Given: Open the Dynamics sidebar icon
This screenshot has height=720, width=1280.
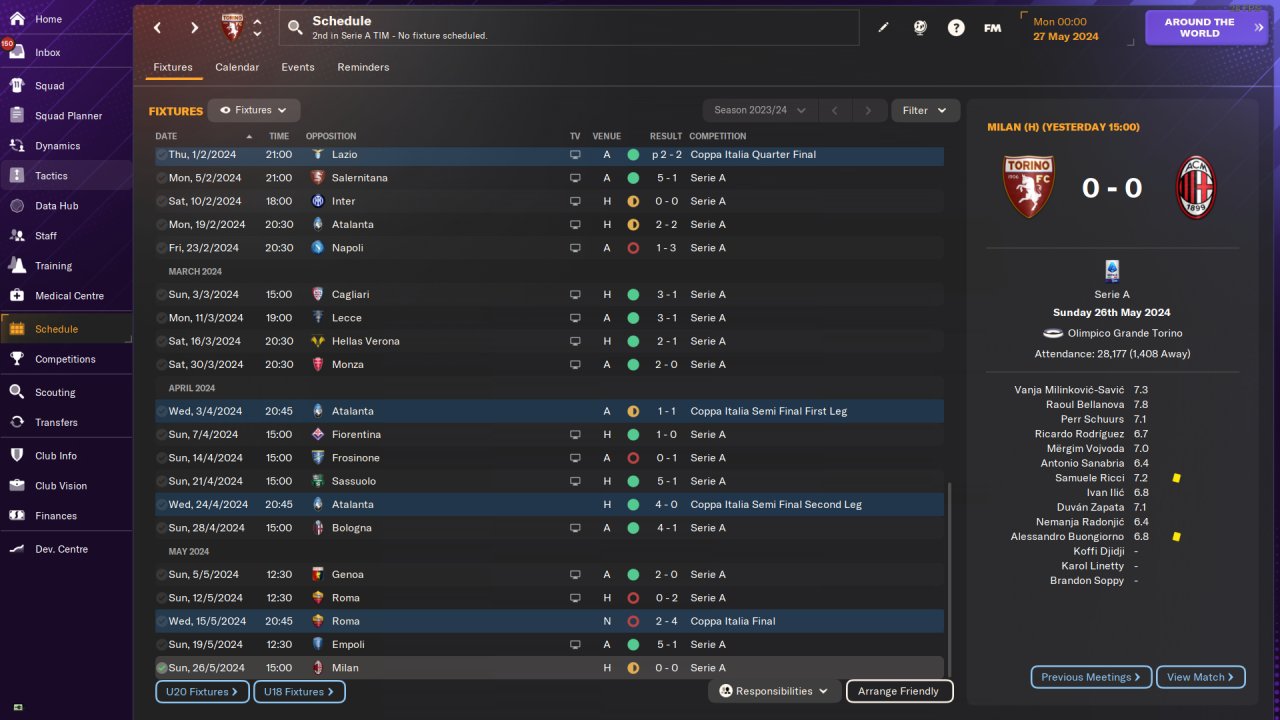Looking at the screenshot, I should [x=17, y=146].
